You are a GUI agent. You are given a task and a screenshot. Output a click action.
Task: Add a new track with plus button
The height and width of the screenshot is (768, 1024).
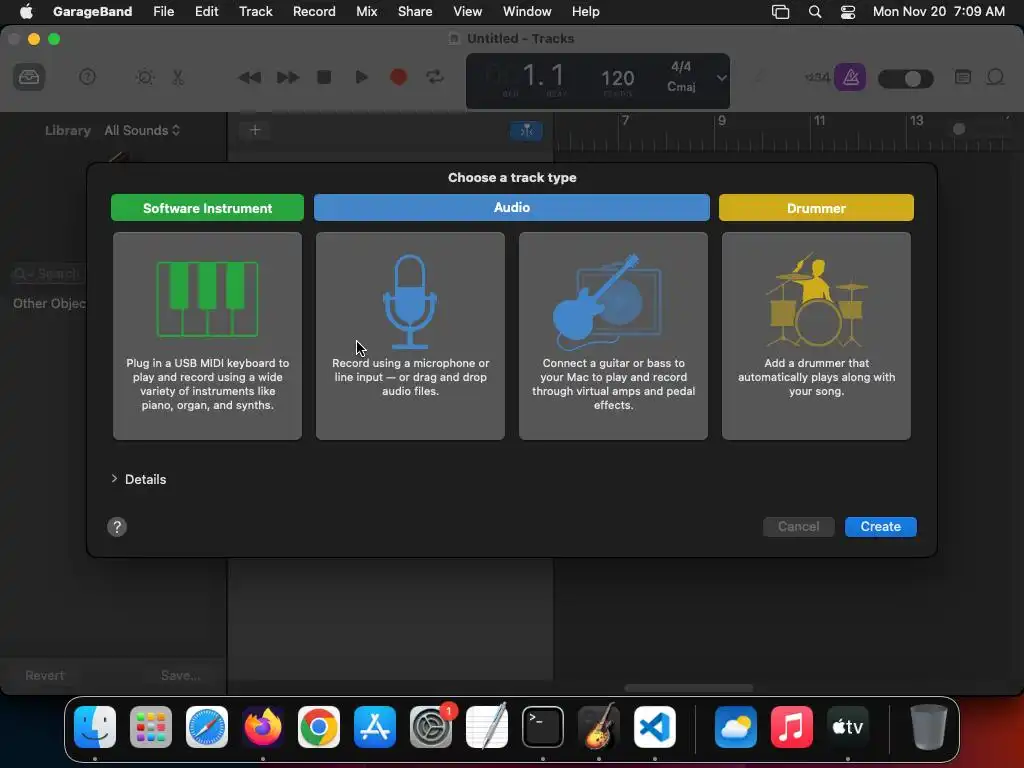[255, 130]
